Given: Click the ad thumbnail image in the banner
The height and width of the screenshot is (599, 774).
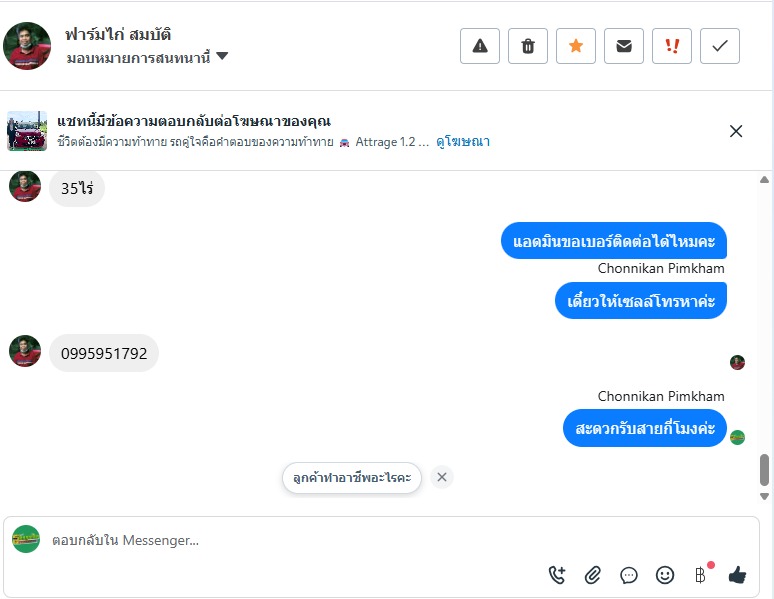Looking at the screenshot, I should pos(27,131).
